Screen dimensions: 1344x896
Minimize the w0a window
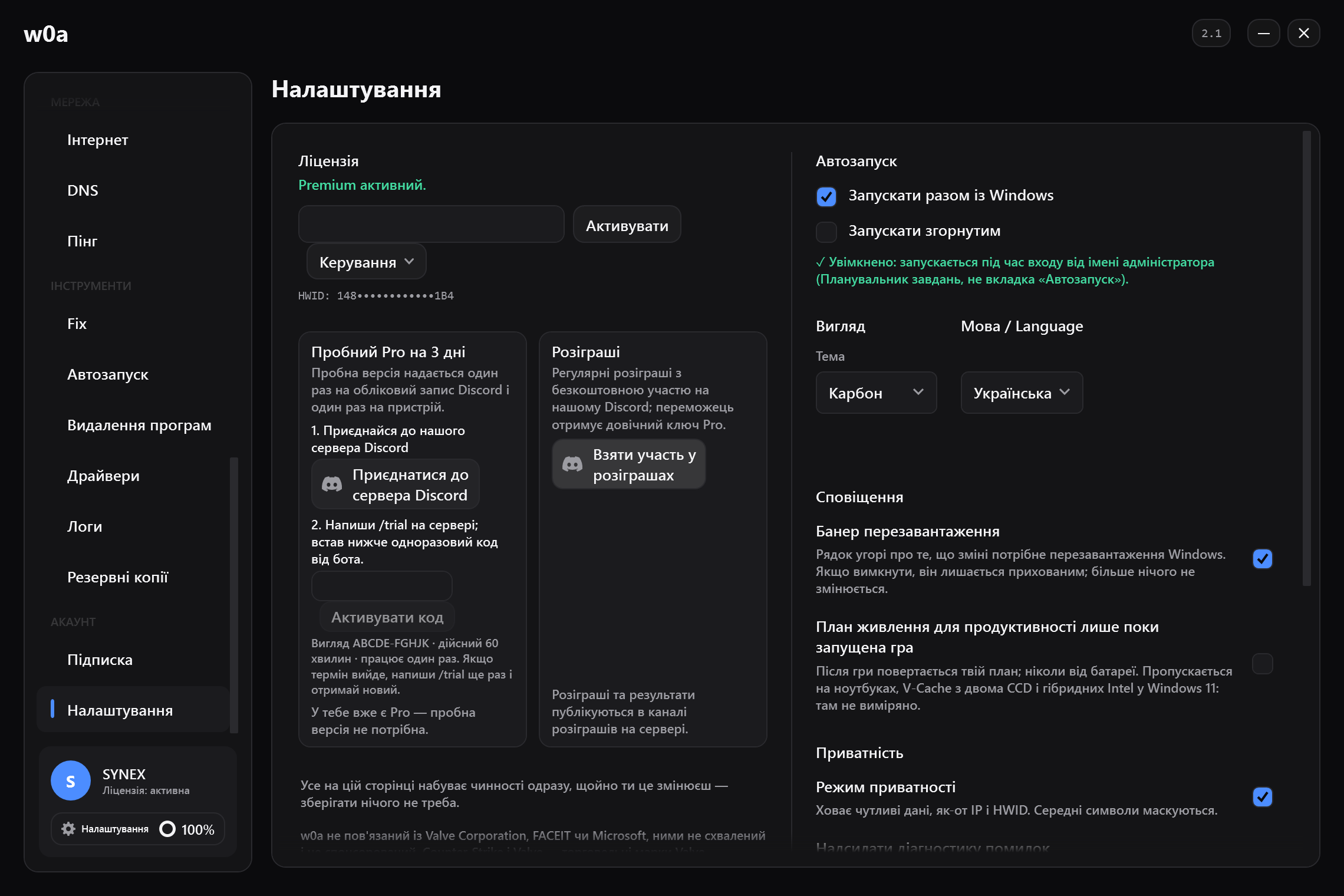pos(1264,33)
